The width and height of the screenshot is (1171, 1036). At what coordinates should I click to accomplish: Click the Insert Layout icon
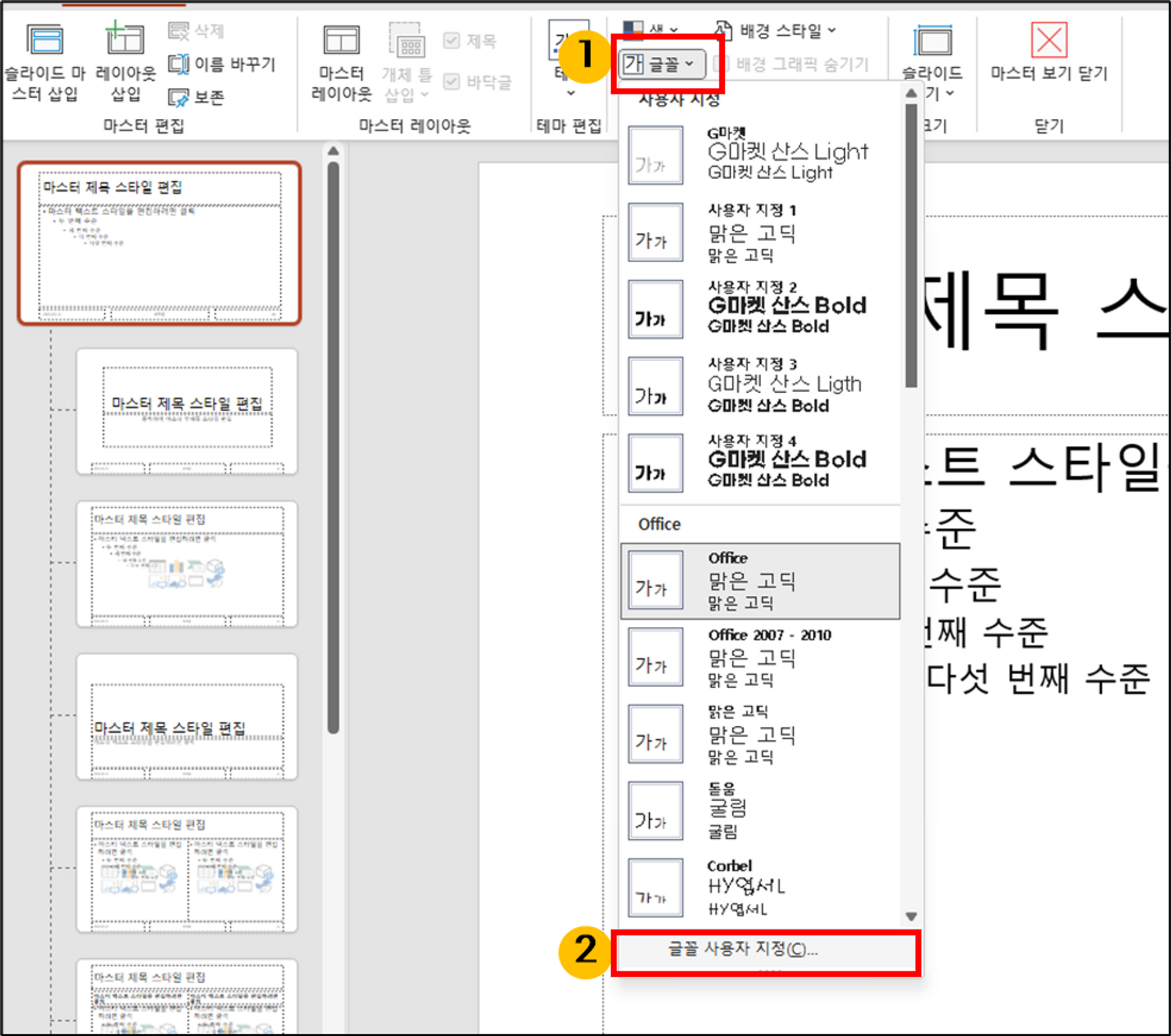coord(125,40)
